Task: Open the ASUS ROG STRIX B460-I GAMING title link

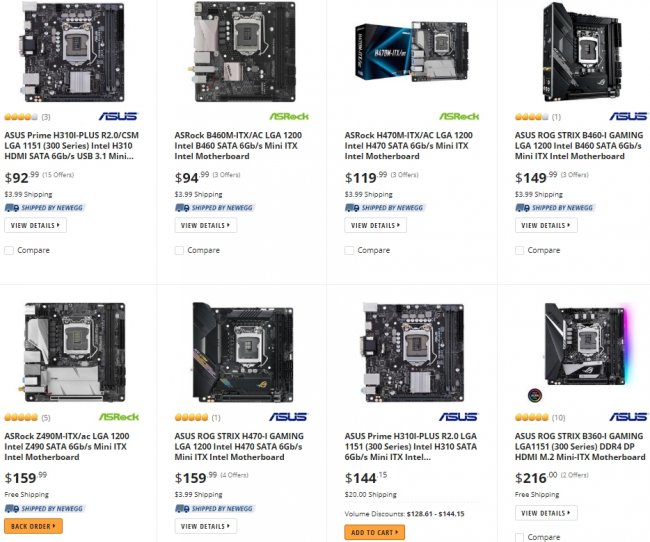Action: pos(580,145)
